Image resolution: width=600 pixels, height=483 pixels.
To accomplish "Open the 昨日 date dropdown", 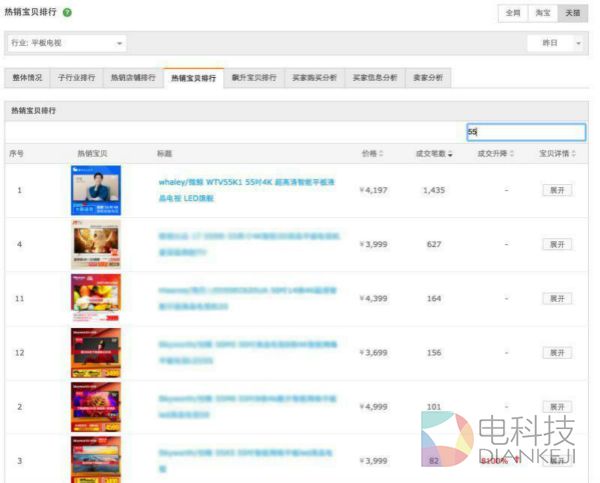I will pyautogui.click(x=556, y=43).
